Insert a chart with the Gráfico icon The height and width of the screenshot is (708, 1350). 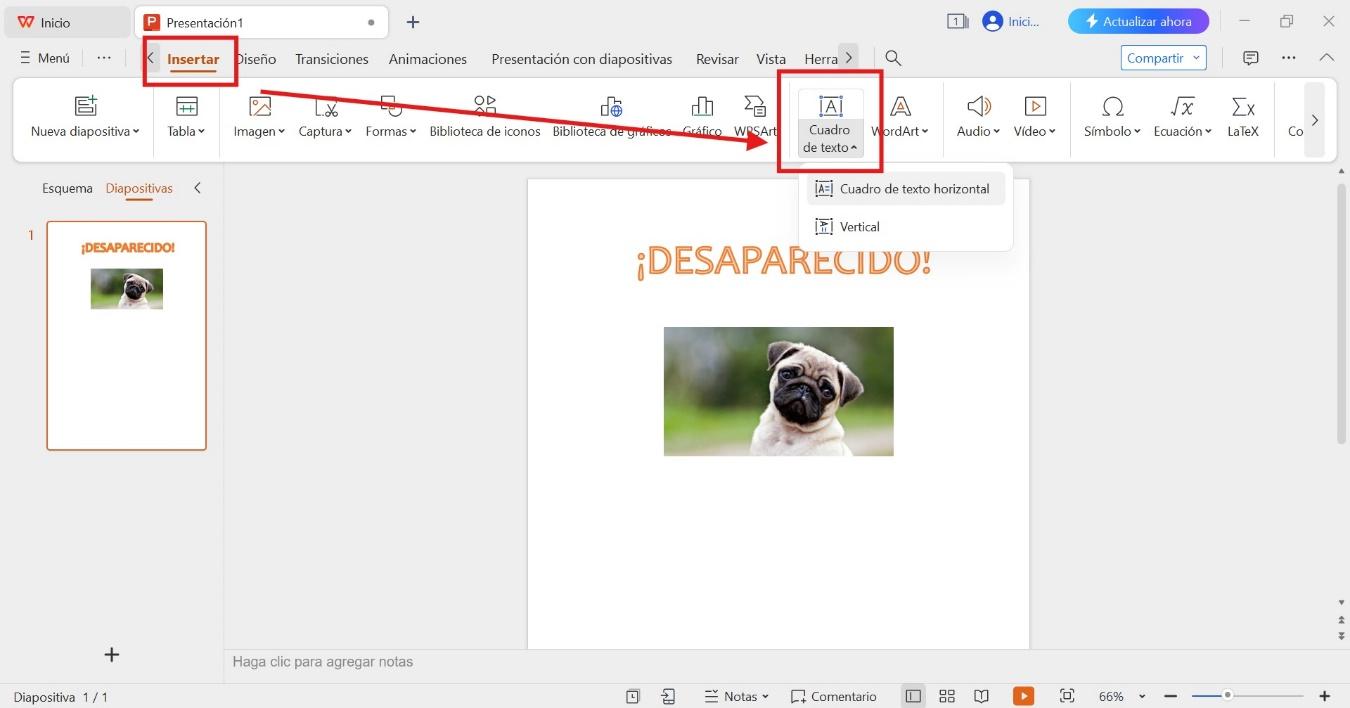pos(701,115)
